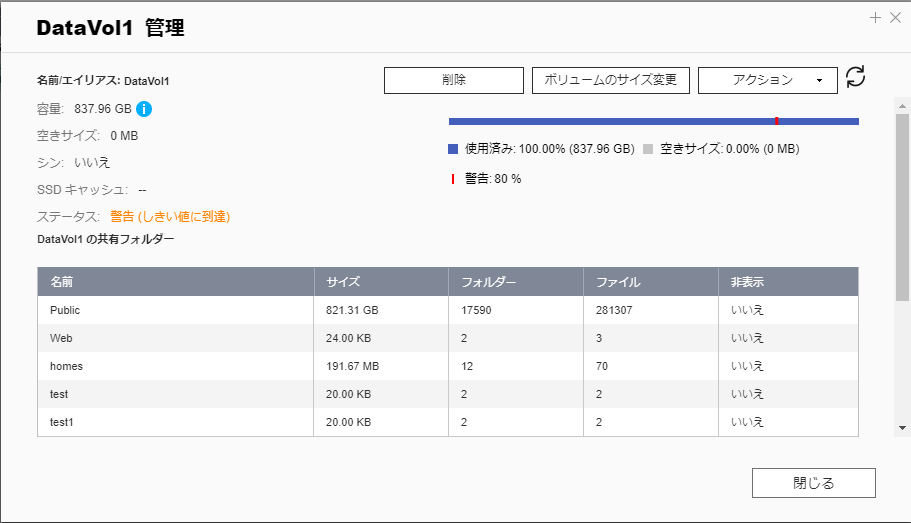Click the blue used-space legend square

click(453, 149)
